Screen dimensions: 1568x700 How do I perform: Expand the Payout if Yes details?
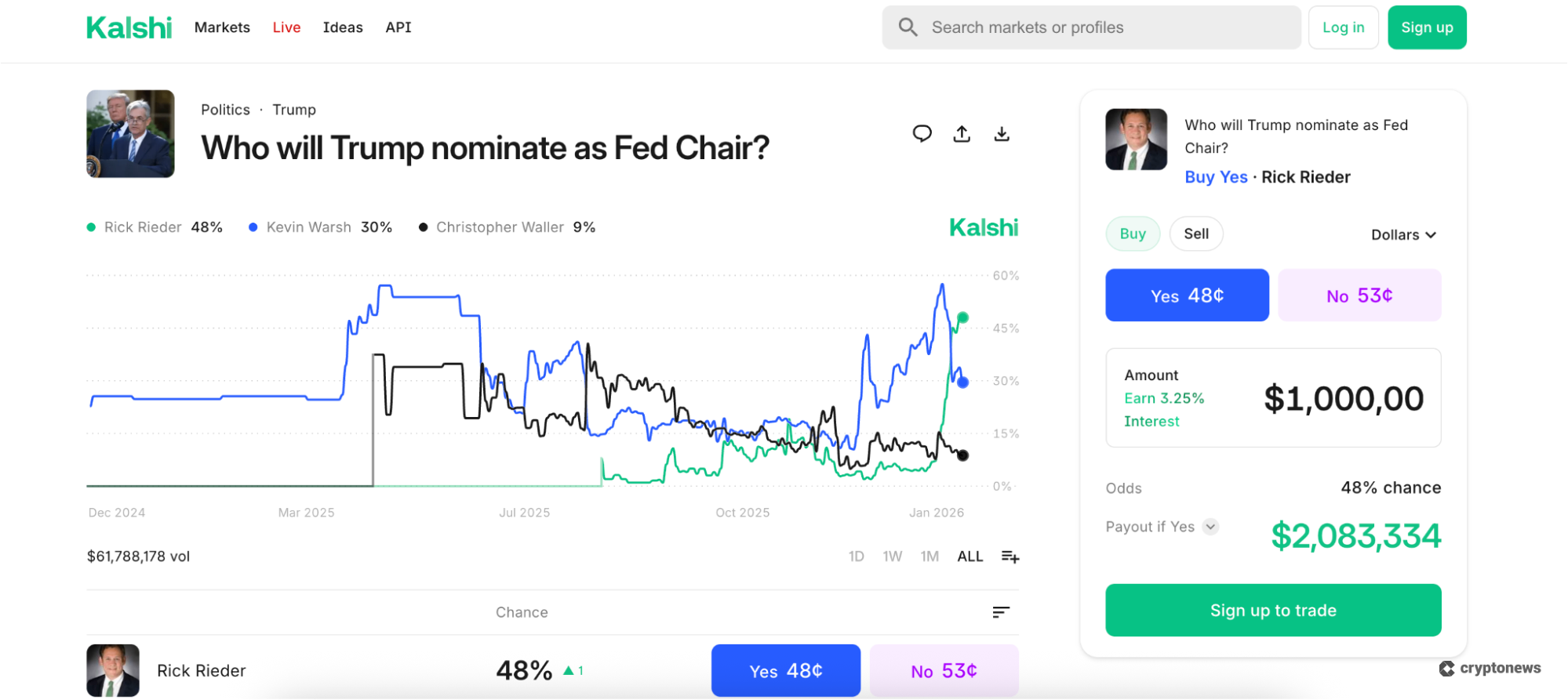[1211, 526]
